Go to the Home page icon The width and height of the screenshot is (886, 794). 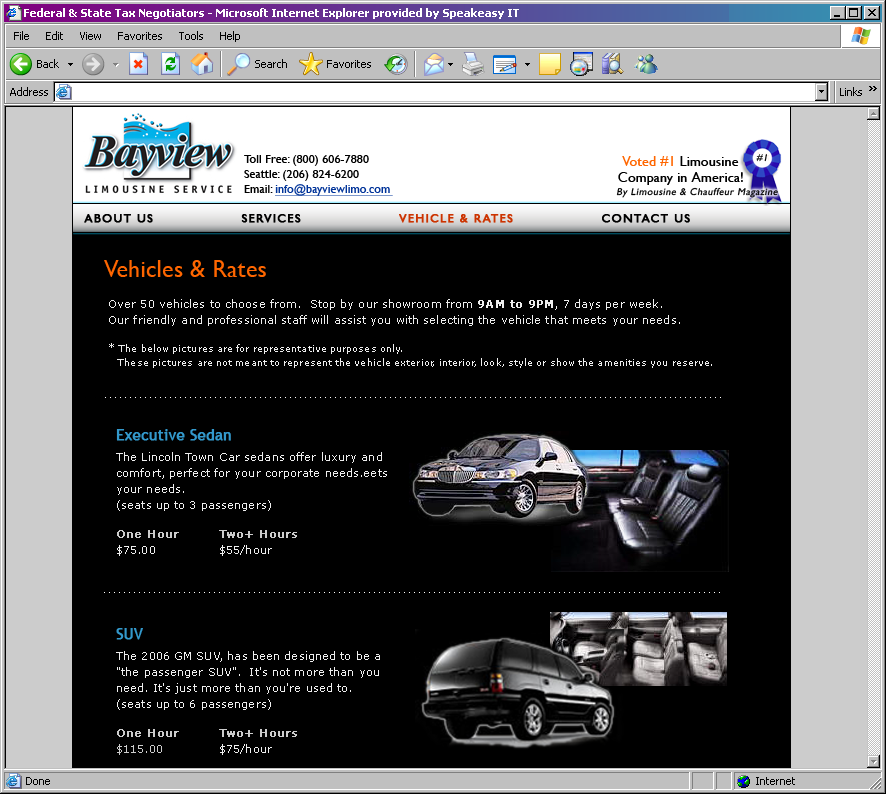(x=202, y=64)
